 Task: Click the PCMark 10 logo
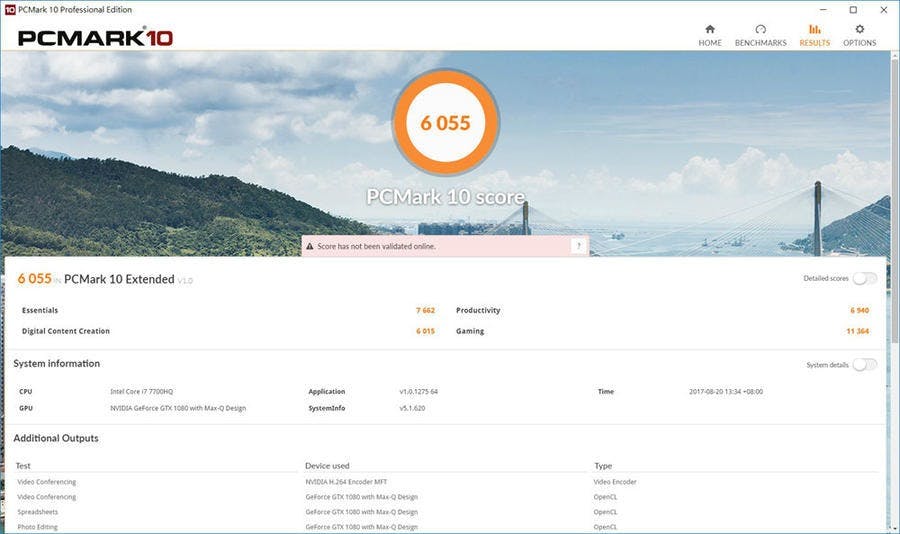(95, 38)
